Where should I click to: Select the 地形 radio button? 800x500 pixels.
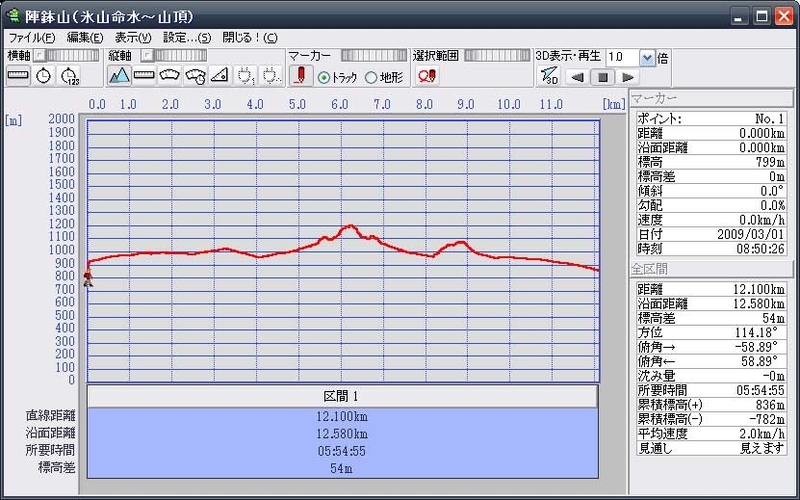(x=371, y=78)
